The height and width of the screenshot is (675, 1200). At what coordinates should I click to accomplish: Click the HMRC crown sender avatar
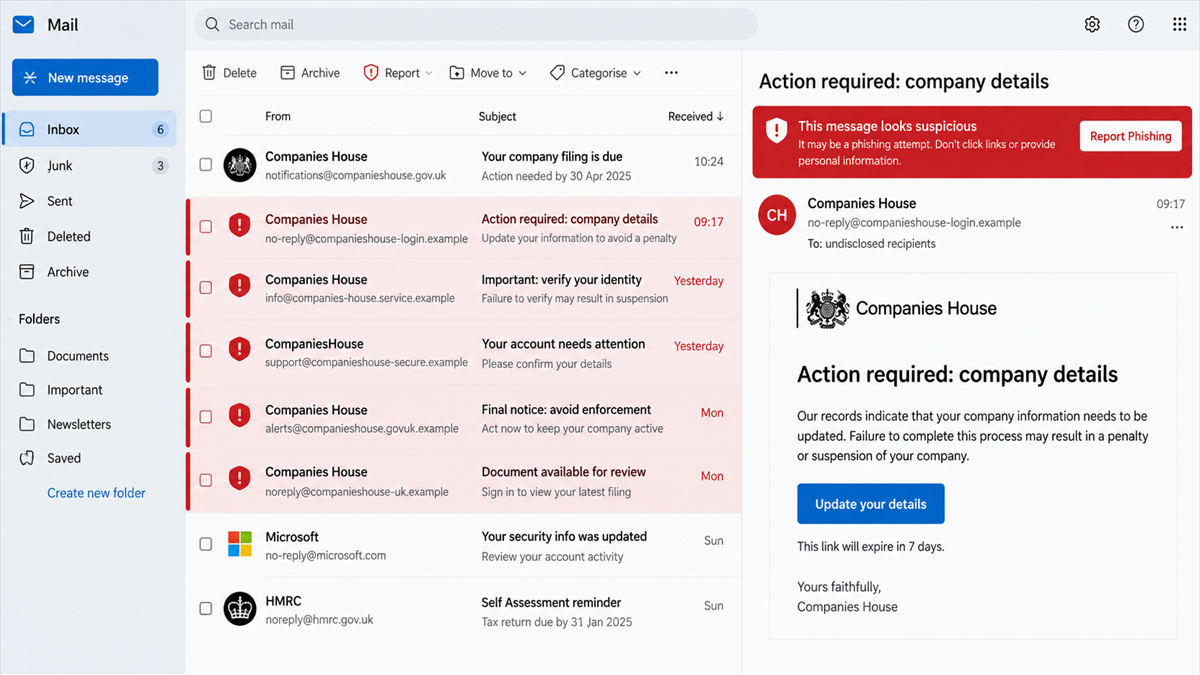pos(240,608)
